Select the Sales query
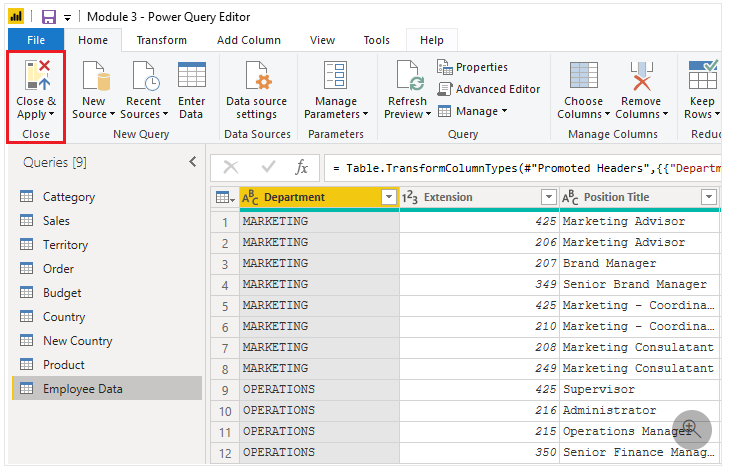 pyautogui.click(x=107, y=221)
